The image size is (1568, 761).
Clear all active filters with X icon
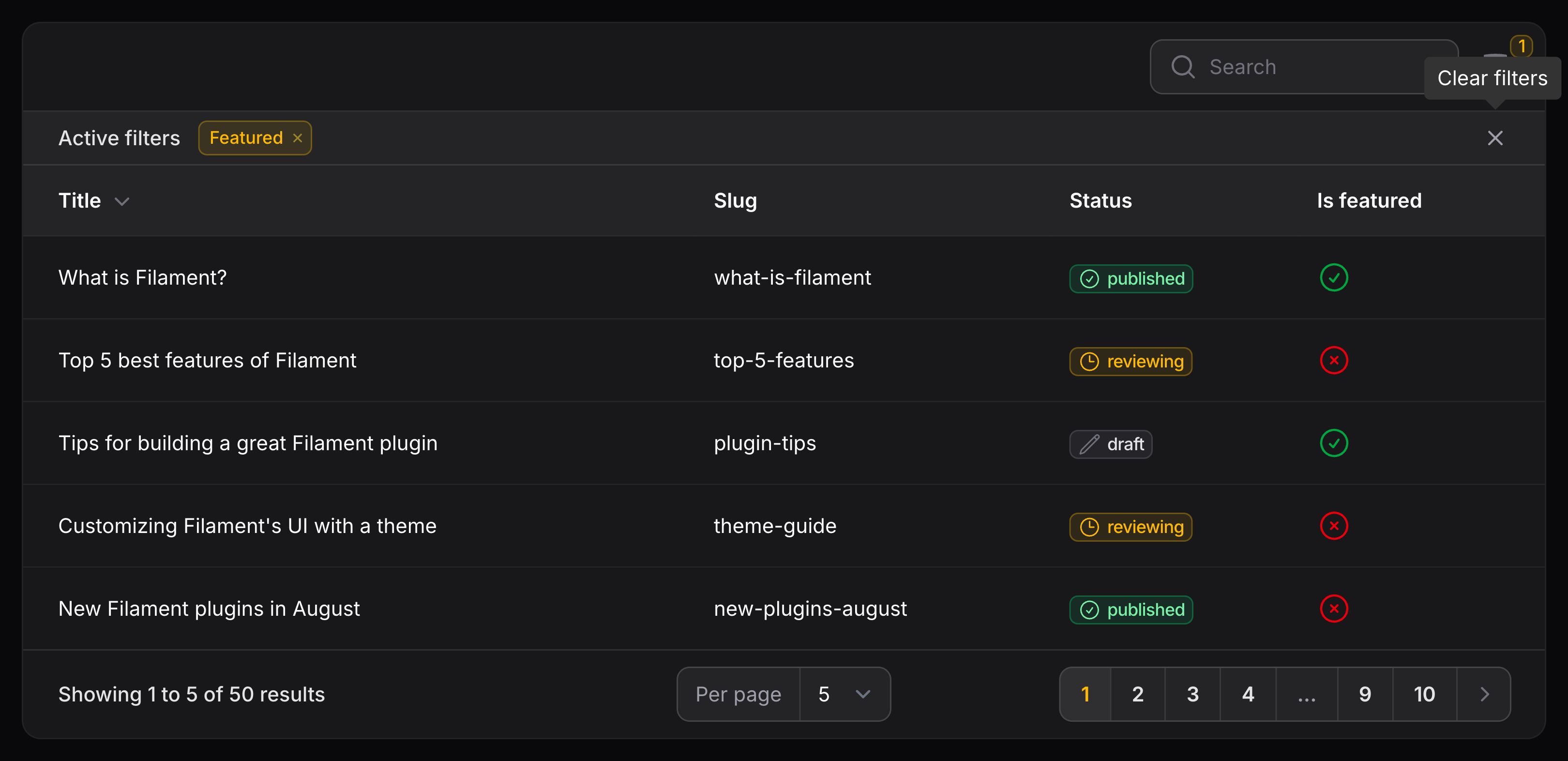[1495, 138]
